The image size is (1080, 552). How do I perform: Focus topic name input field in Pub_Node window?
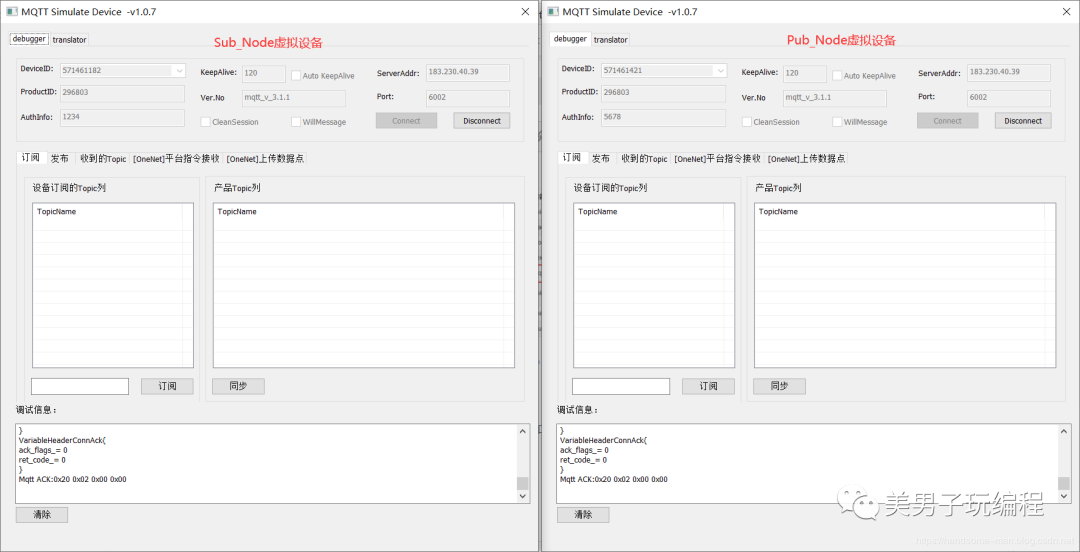[621, 386]
